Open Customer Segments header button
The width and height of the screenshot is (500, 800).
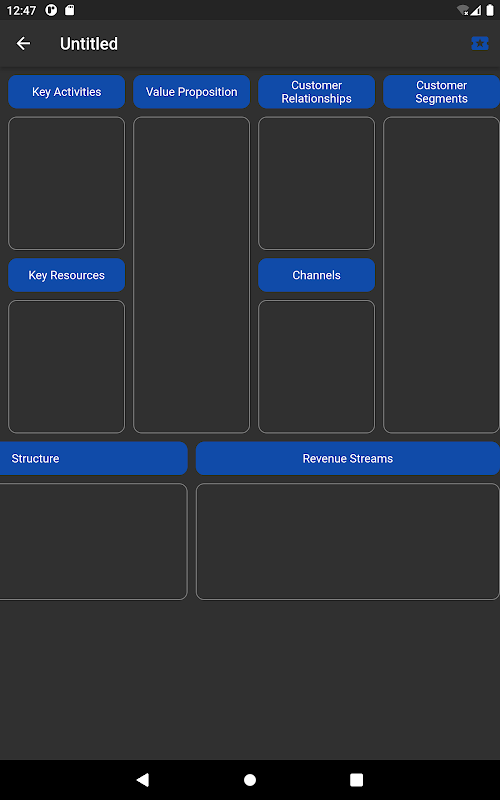441,92
